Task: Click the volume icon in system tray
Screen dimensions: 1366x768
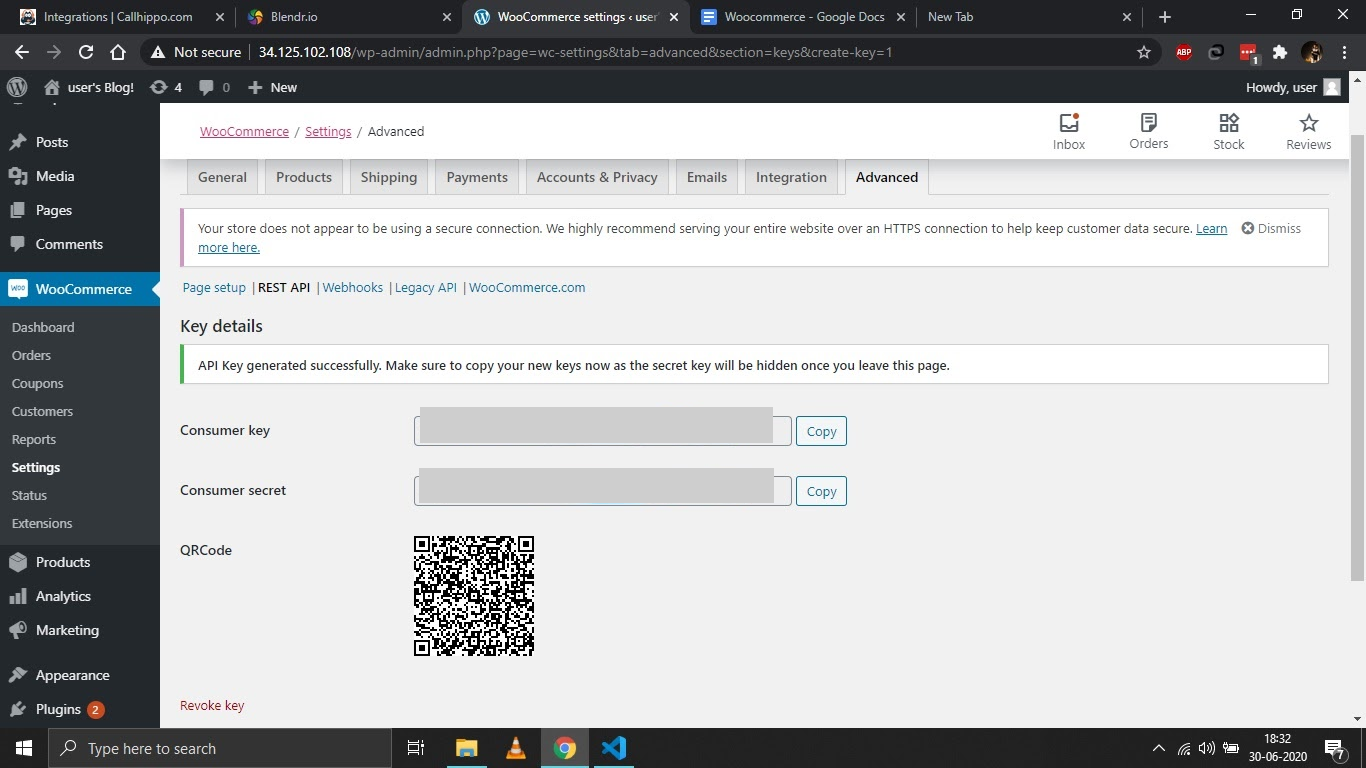Action: (x=1207, y=748)
